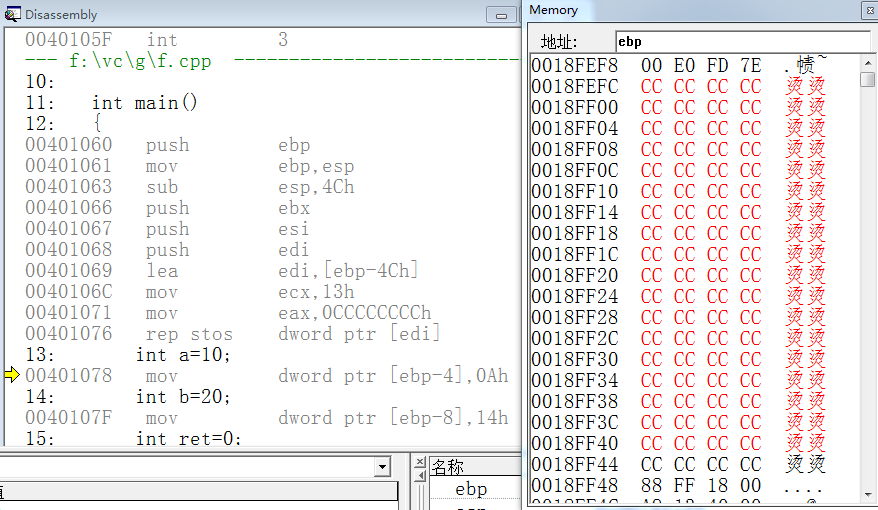Click source line 14 int b=20

point(128,396)
